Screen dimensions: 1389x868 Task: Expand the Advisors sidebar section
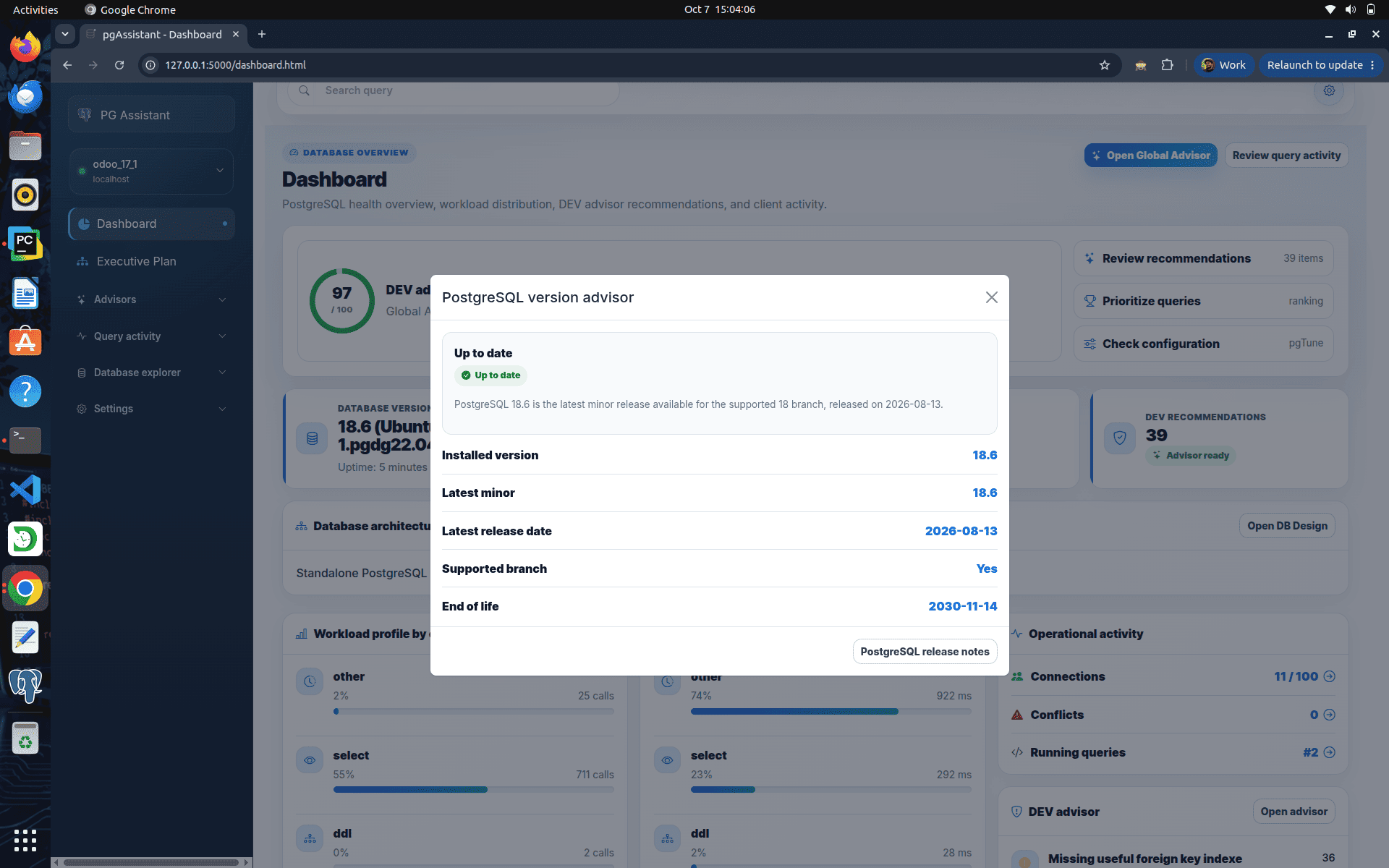(152, 299)
